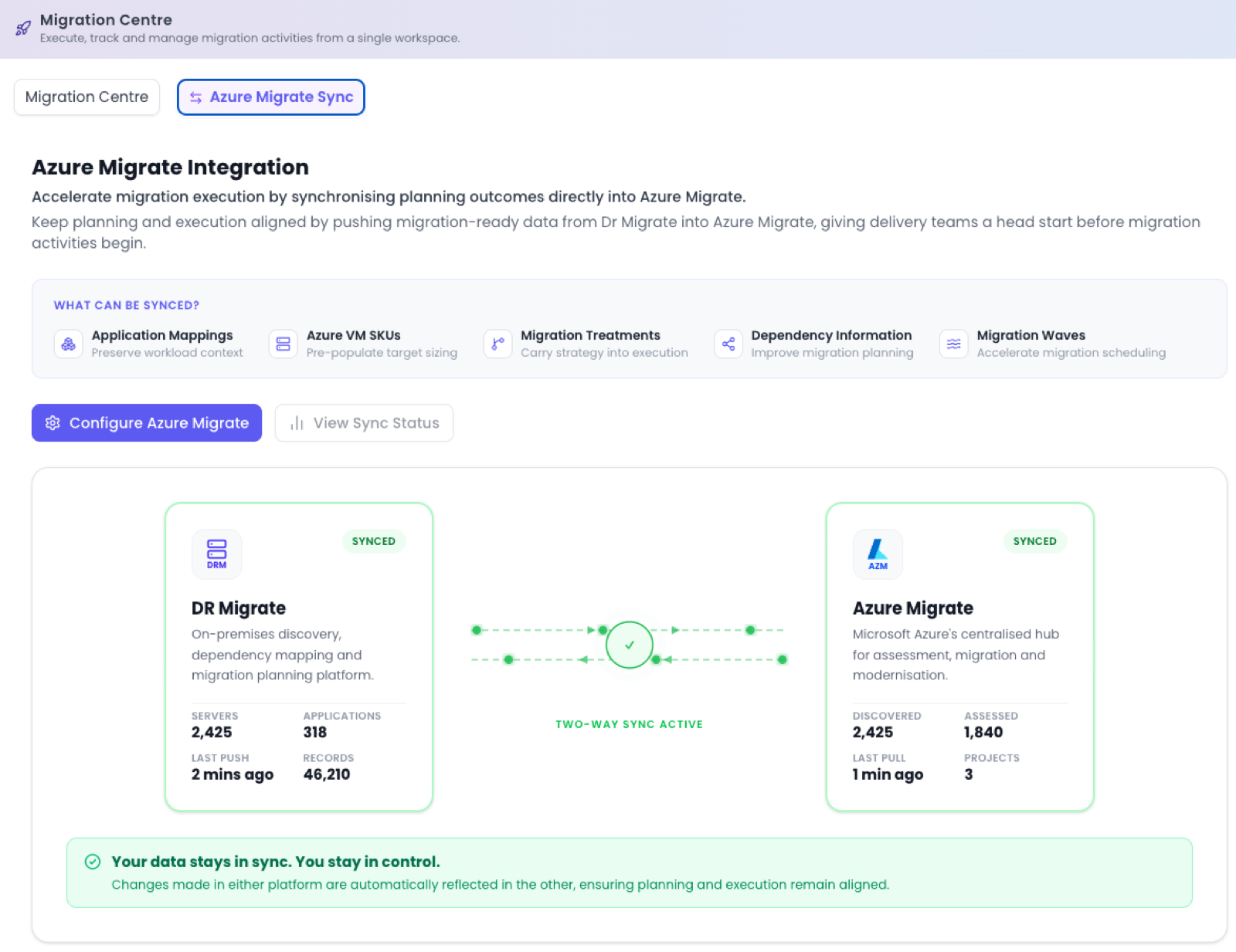Click the Azure Migrate Integration heading
This screenshot has width=1236, height=952.
click(x=171, y=168)
